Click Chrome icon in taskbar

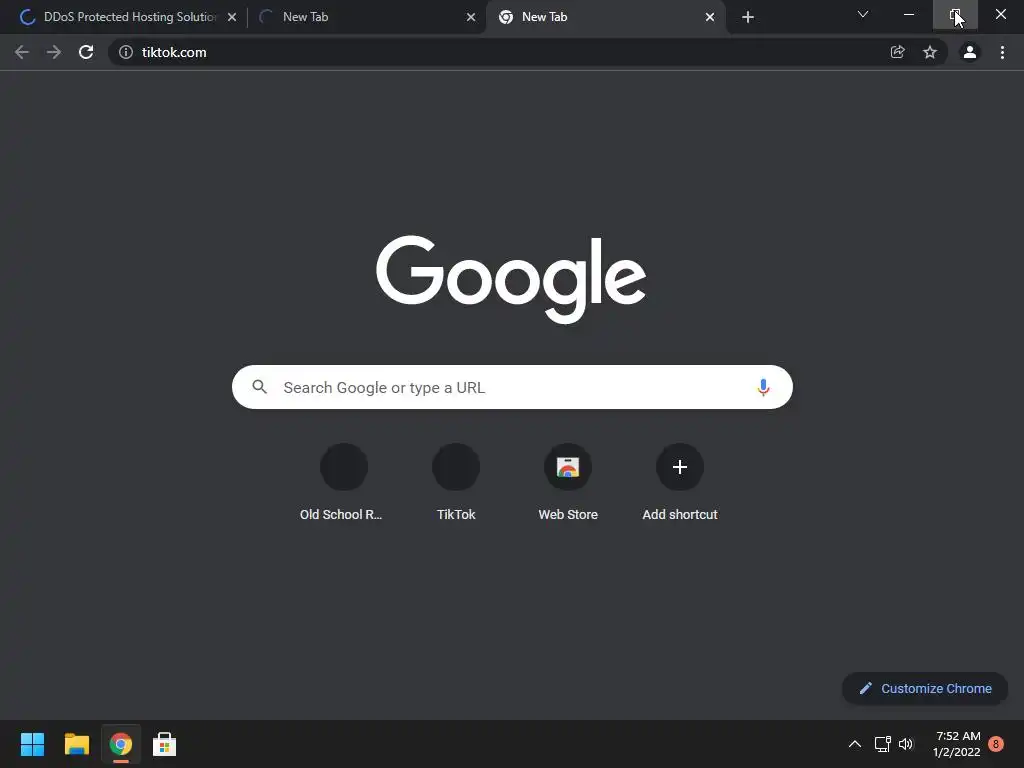121,744
